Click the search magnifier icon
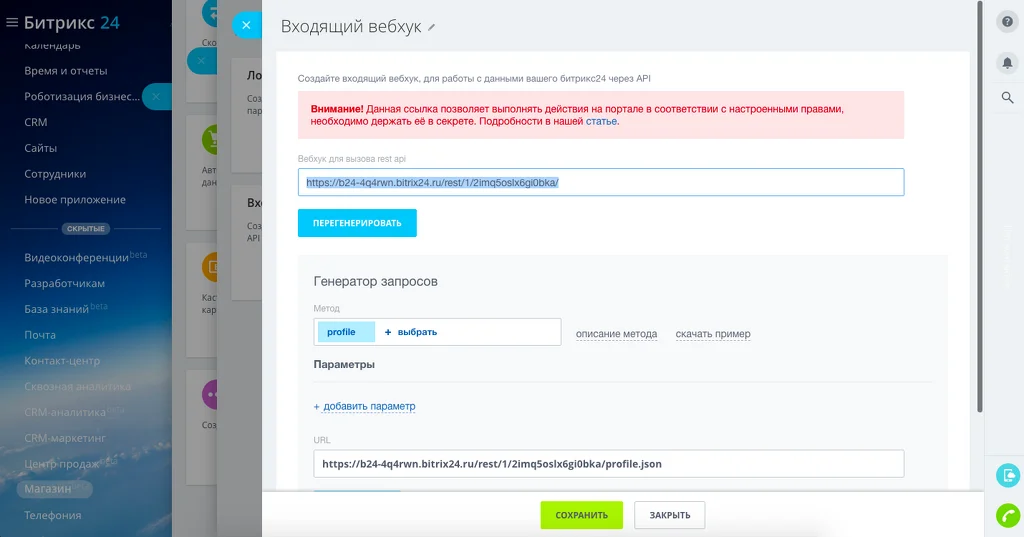The image size is (1024, 537). pyautogui.click(x=1008, y=97)
